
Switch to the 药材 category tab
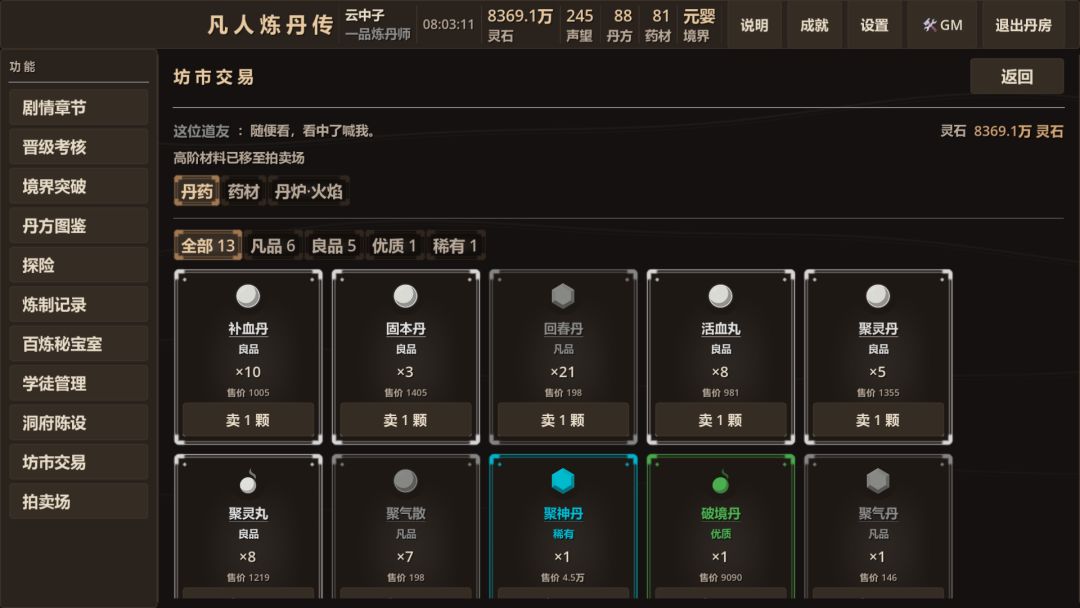pyautogui.click(x=243, y=191)
